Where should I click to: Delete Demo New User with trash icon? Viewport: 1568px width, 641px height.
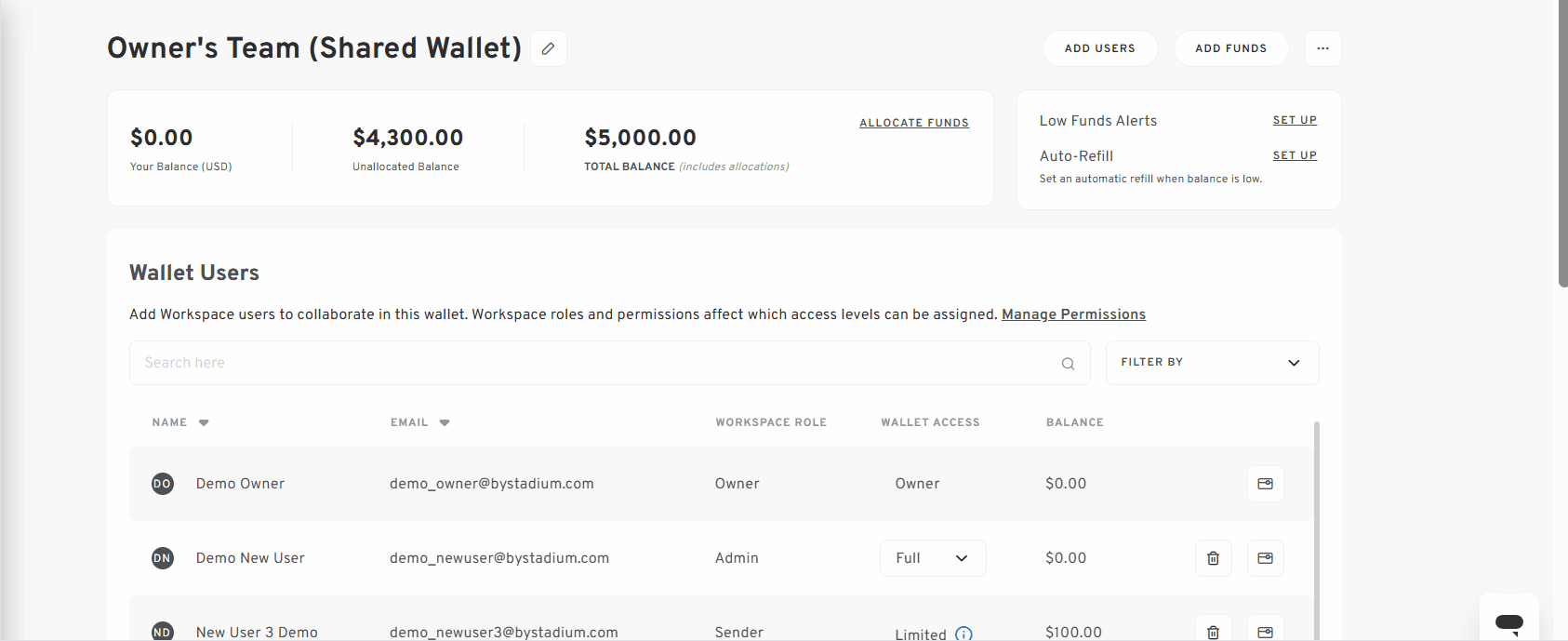tap(1213, 558)
